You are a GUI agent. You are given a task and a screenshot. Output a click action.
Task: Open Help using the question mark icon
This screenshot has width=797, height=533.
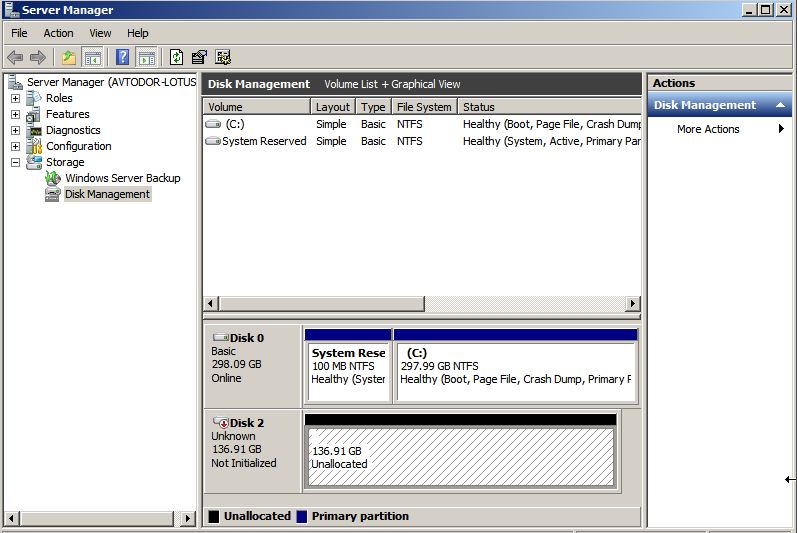tap(123, 57)
